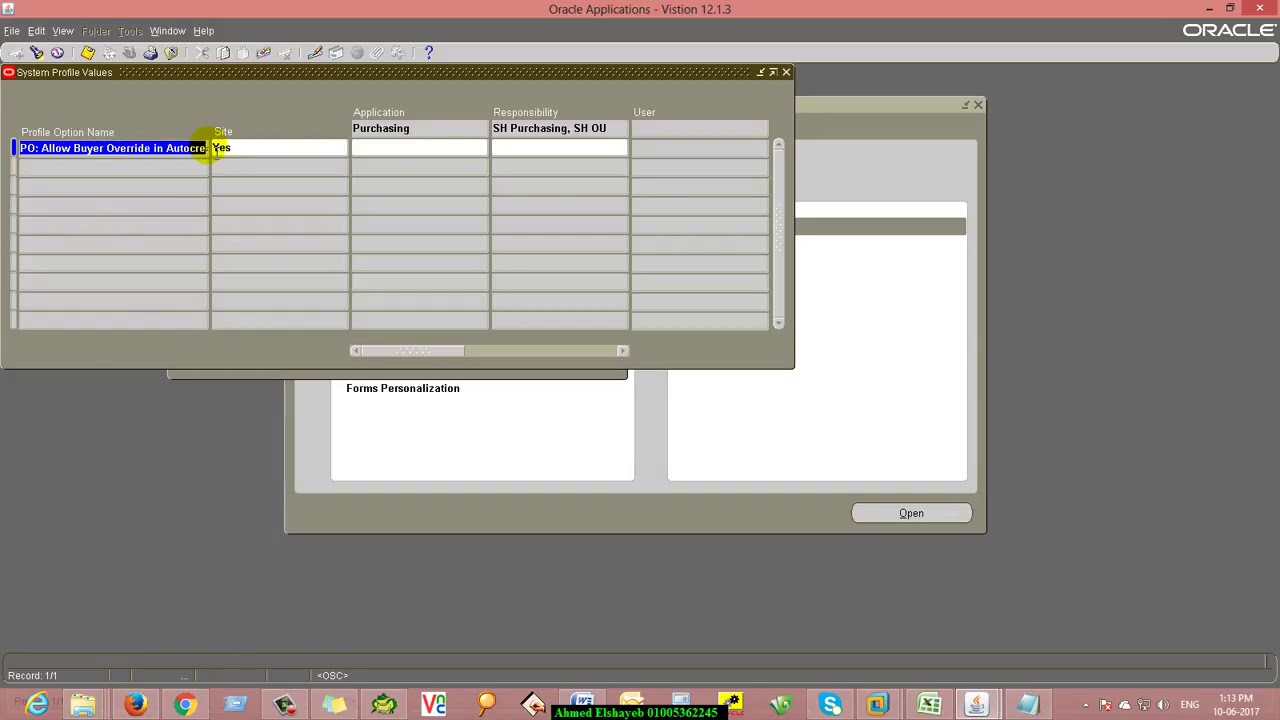The height and width of the screenshot is (720, 1280).
Task: Click the Delete Record toolbar icon
Action: (285, 53)
